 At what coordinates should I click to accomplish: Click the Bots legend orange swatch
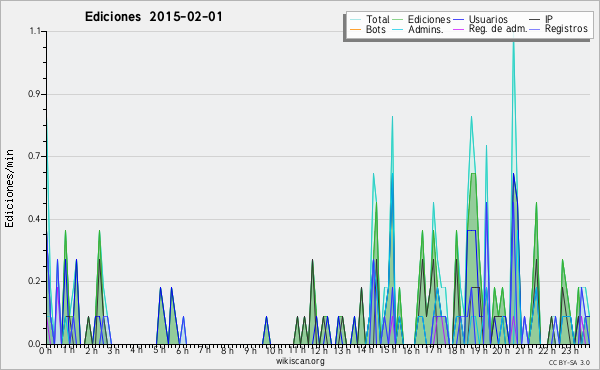coord(355,29)
